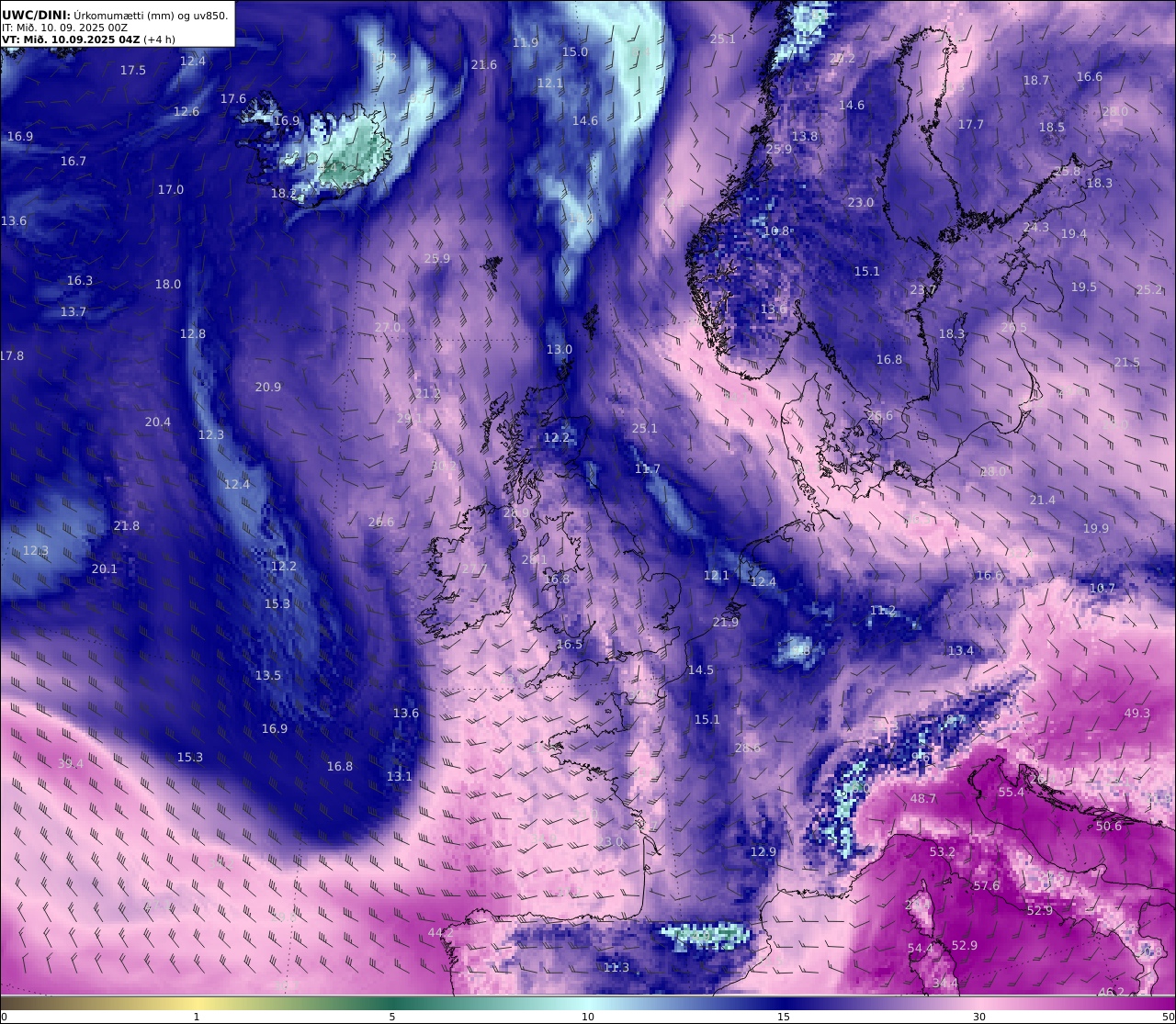
Task: Click the 12.9 value label
Action: (x=763, y=852)
